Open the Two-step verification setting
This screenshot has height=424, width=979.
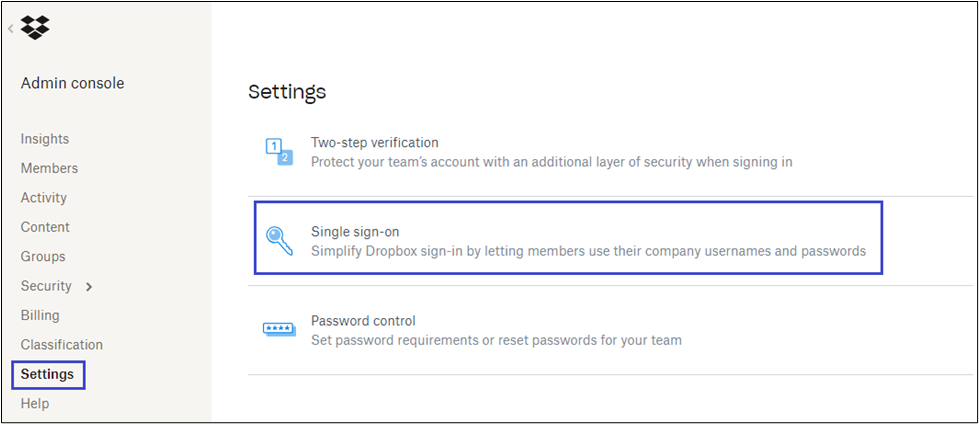click(375, 143)
